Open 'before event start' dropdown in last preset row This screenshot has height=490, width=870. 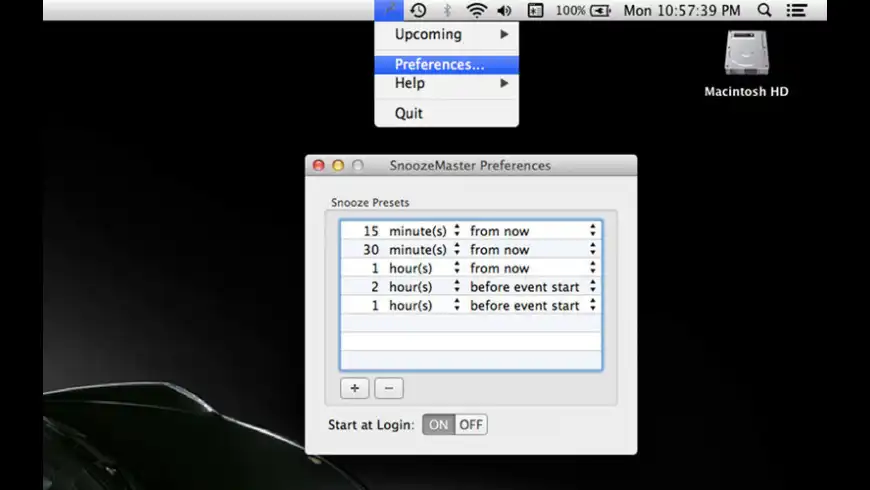533,305
